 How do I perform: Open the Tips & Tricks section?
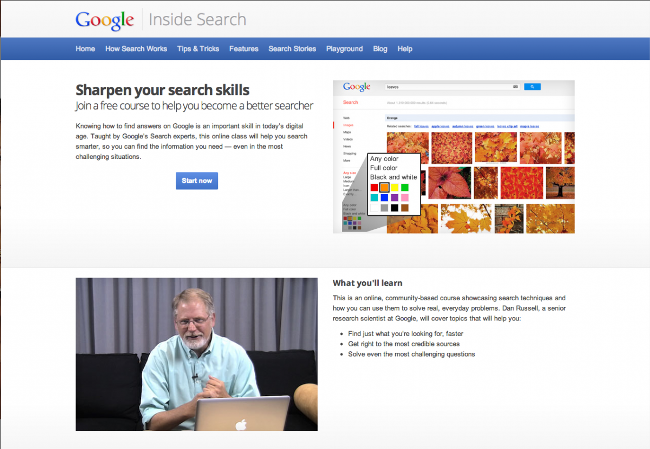click(198, 49)
